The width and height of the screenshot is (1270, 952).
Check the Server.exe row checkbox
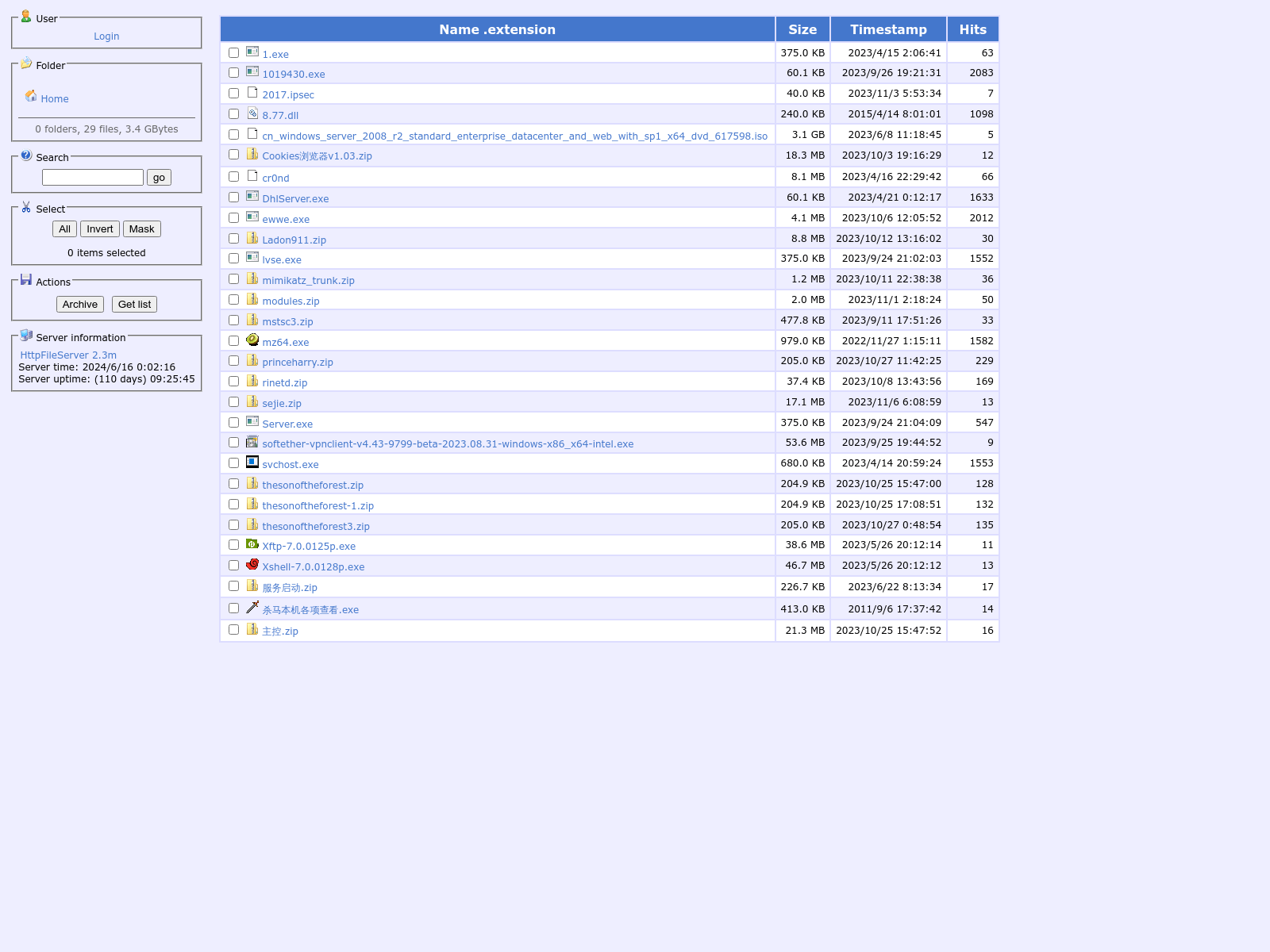(233, 422)
